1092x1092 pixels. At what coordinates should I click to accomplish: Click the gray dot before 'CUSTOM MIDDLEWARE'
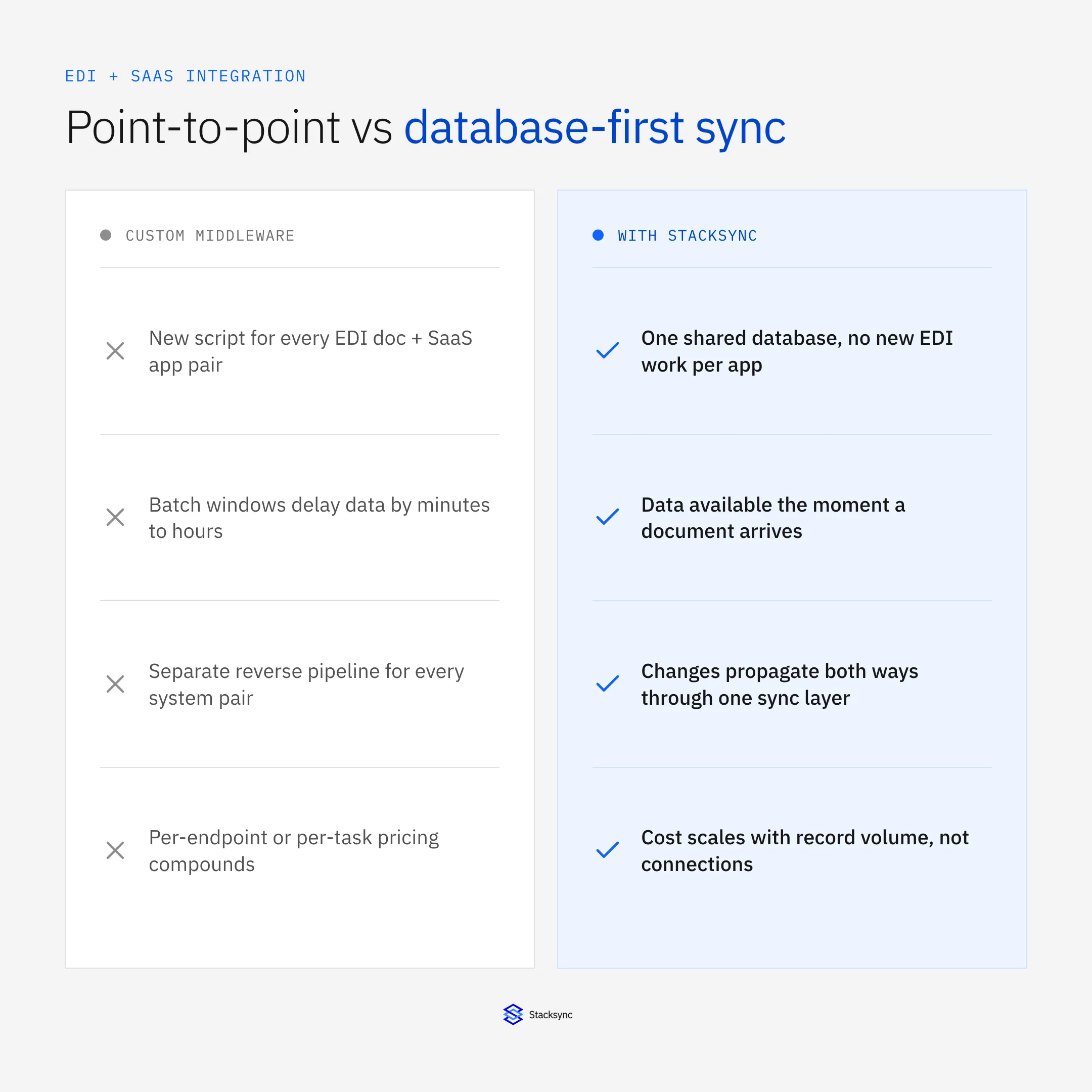[106, 235]
